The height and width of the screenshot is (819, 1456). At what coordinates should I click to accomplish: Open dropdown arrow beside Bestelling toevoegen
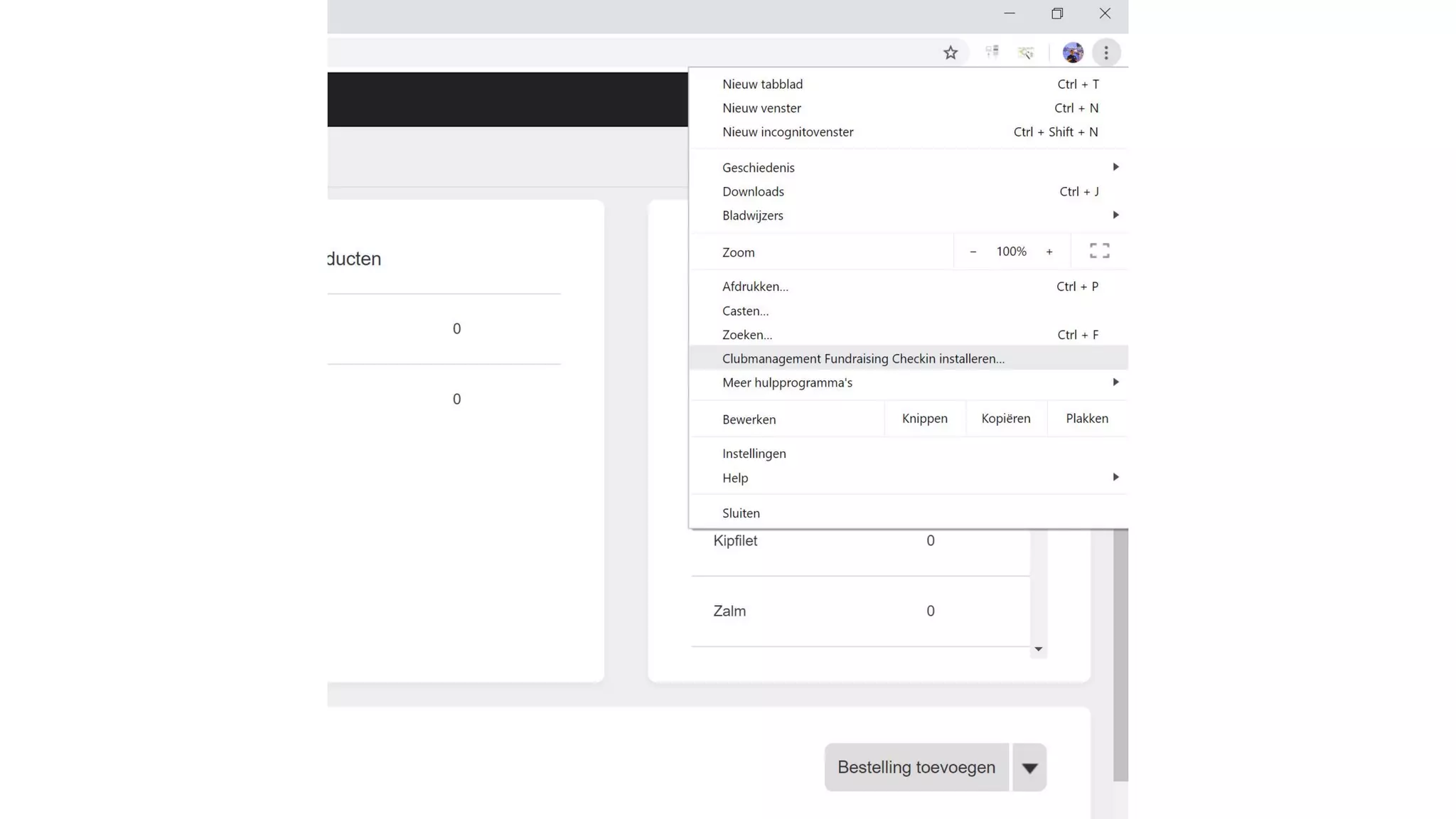[1029, 768]
